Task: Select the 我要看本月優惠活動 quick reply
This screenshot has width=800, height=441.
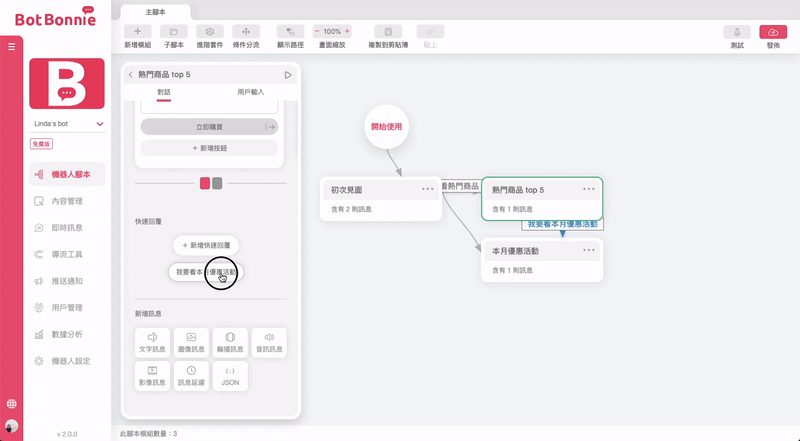Action: coord(206,272)
